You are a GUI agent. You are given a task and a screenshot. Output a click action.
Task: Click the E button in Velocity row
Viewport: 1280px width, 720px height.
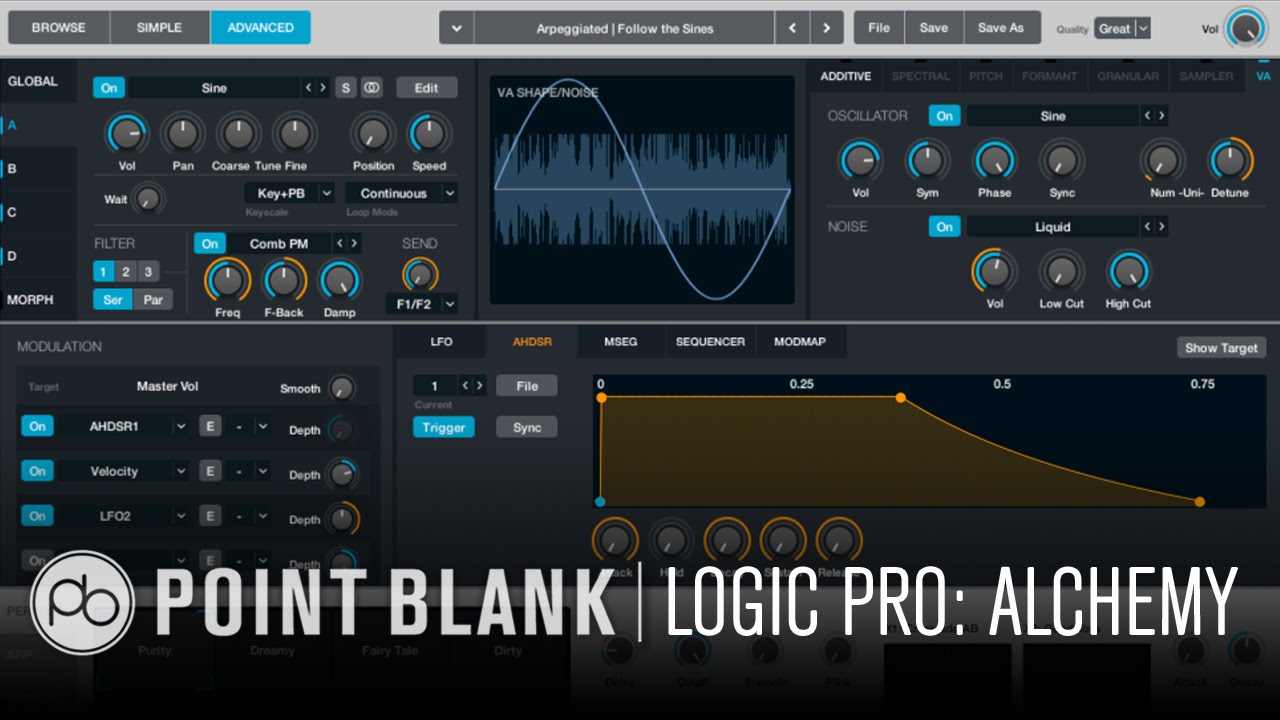coord(210,471)
